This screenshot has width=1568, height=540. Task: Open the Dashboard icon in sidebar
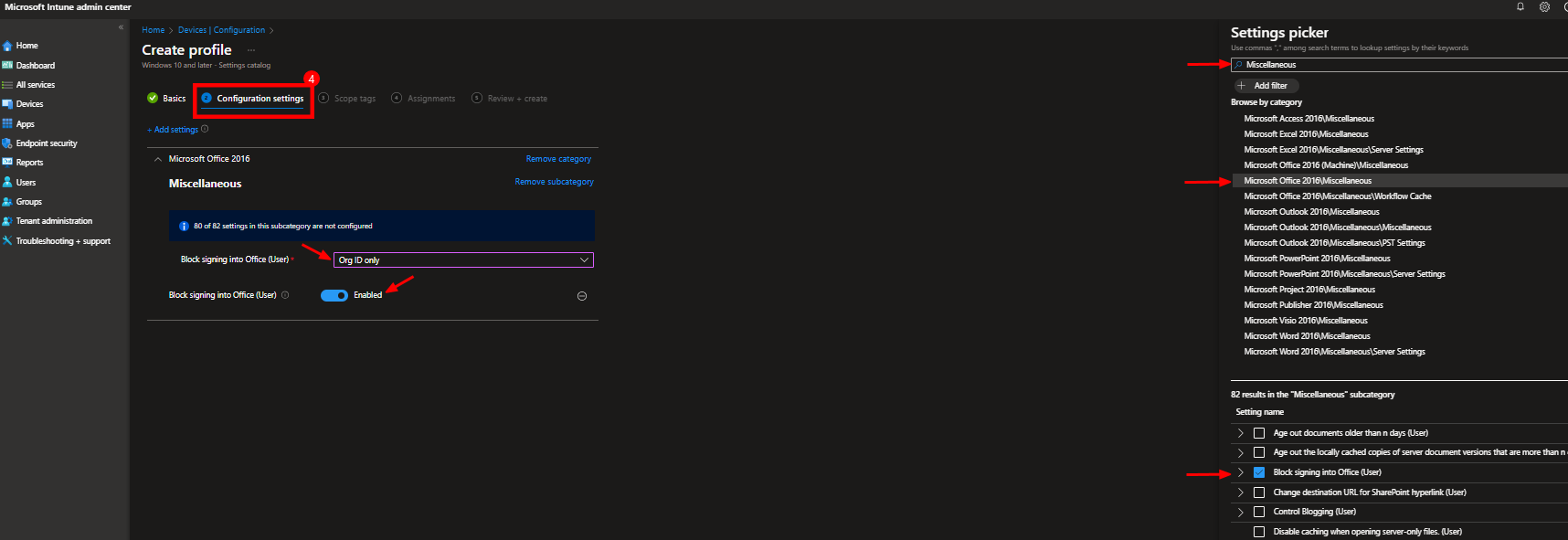[7, 66]
